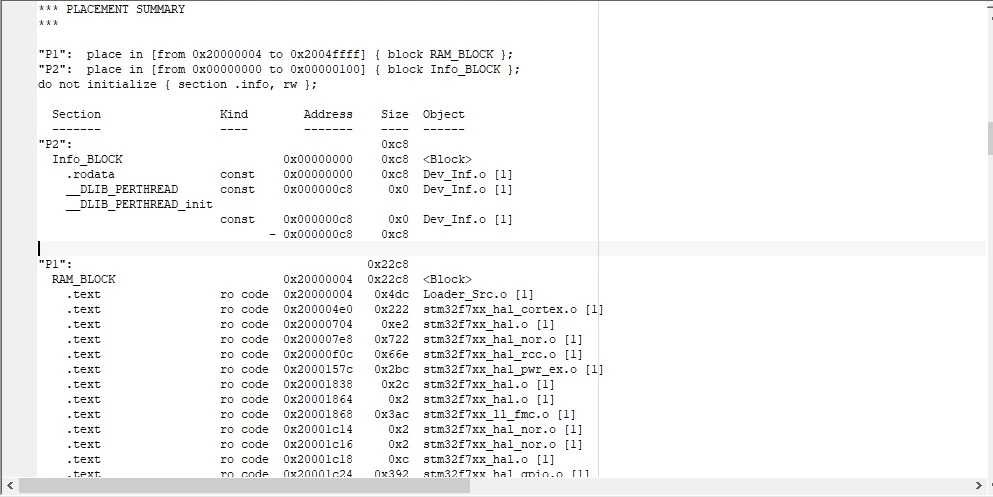
Task: Click the Address column header text
Action: [x=328, y=115]
